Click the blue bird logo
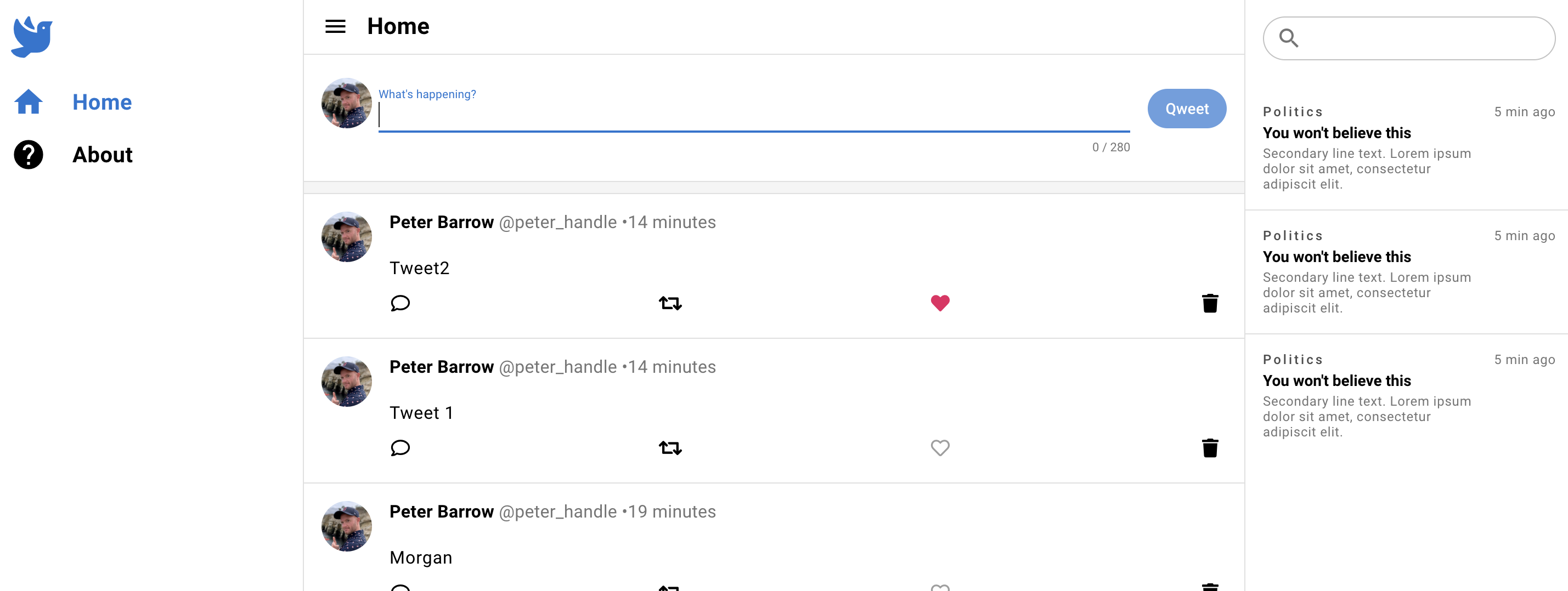 point(32,37)
